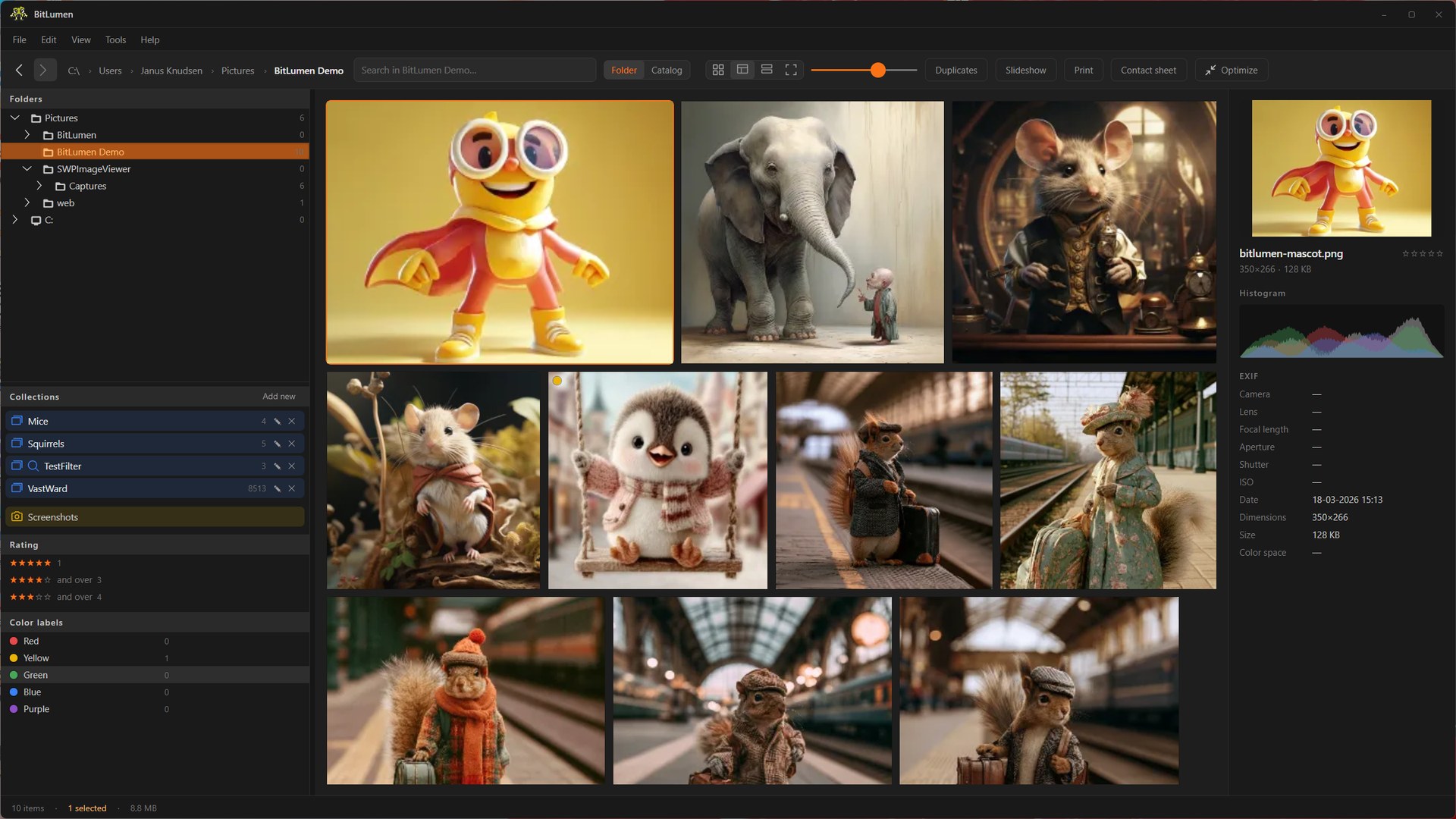Expand the BitLumen folder node
Image resolution: width=1456 pixels, height=819 pixels.
tap(27, 134)
